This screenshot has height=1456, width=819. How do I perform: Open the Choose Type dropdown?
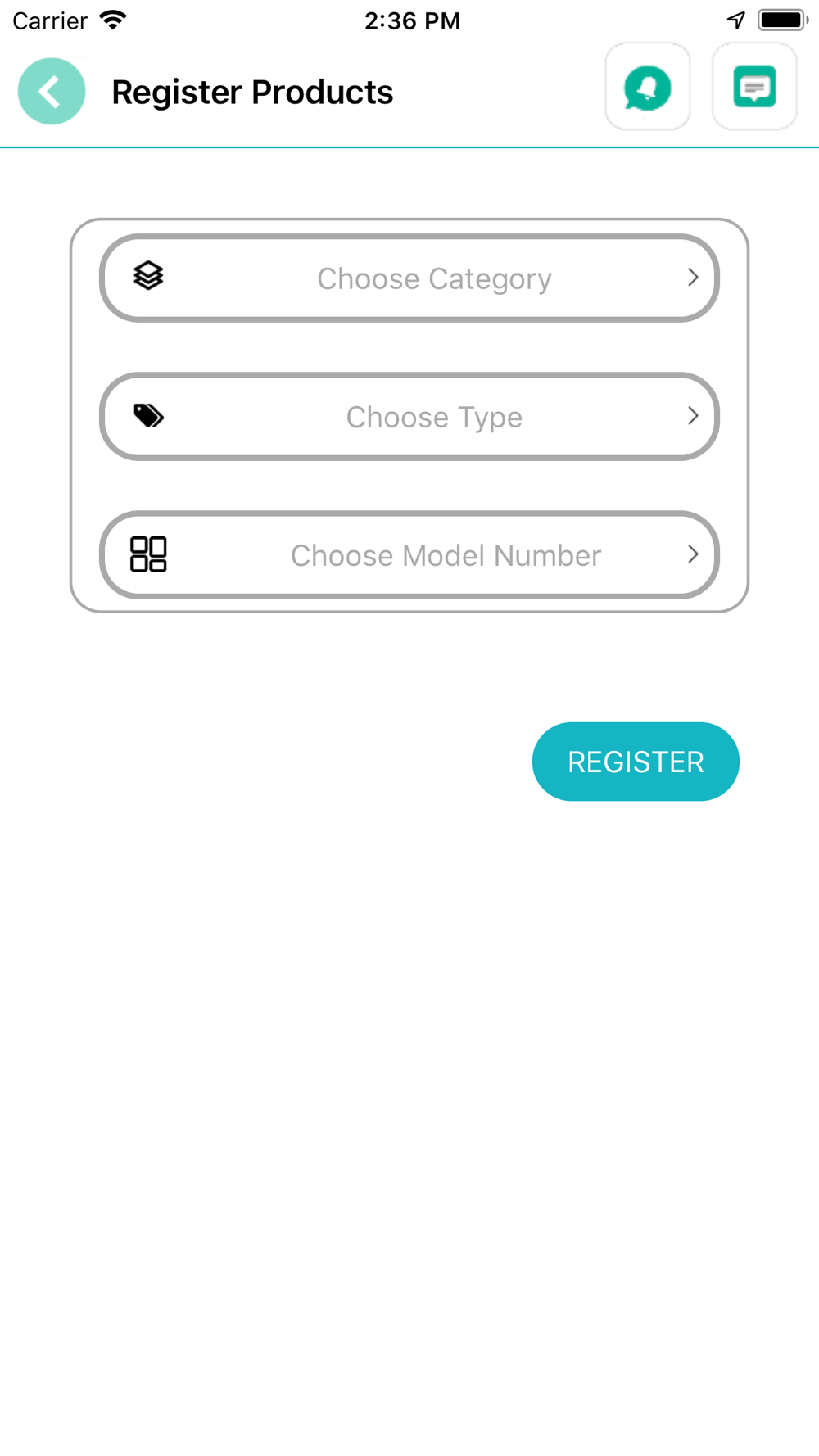coord(434,417)
